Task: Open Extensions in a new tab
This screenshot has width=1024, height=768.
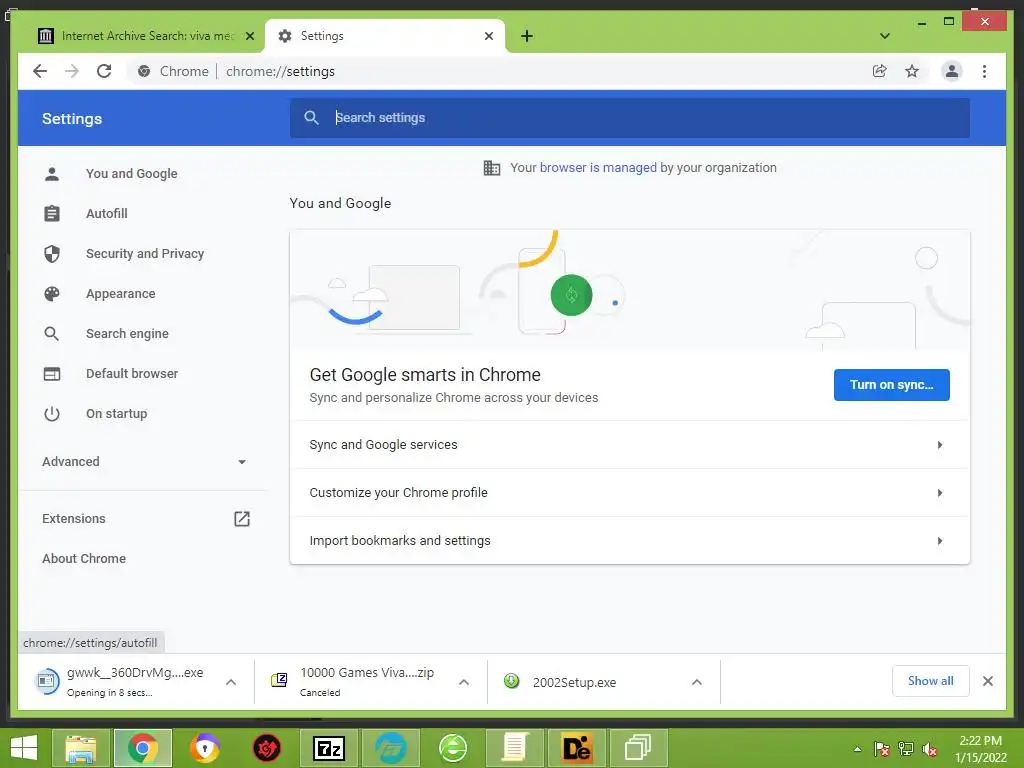Action: tap(73, 519)
